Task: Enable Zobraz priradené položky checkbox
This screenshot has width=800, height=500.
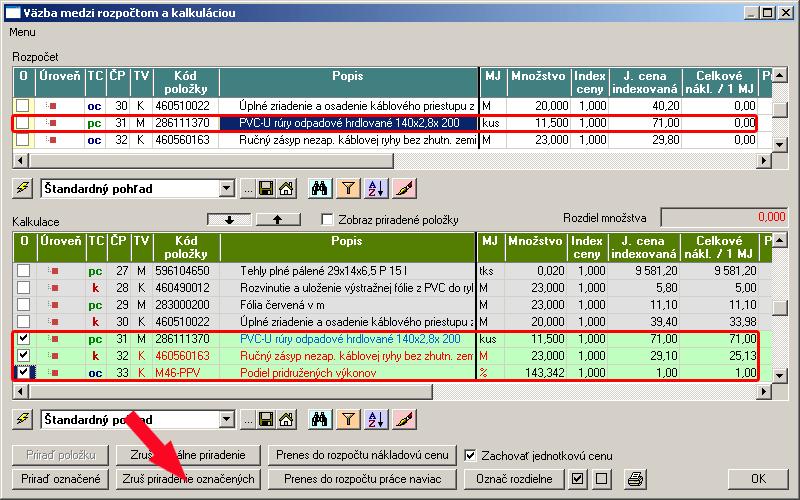Action: 327,219
